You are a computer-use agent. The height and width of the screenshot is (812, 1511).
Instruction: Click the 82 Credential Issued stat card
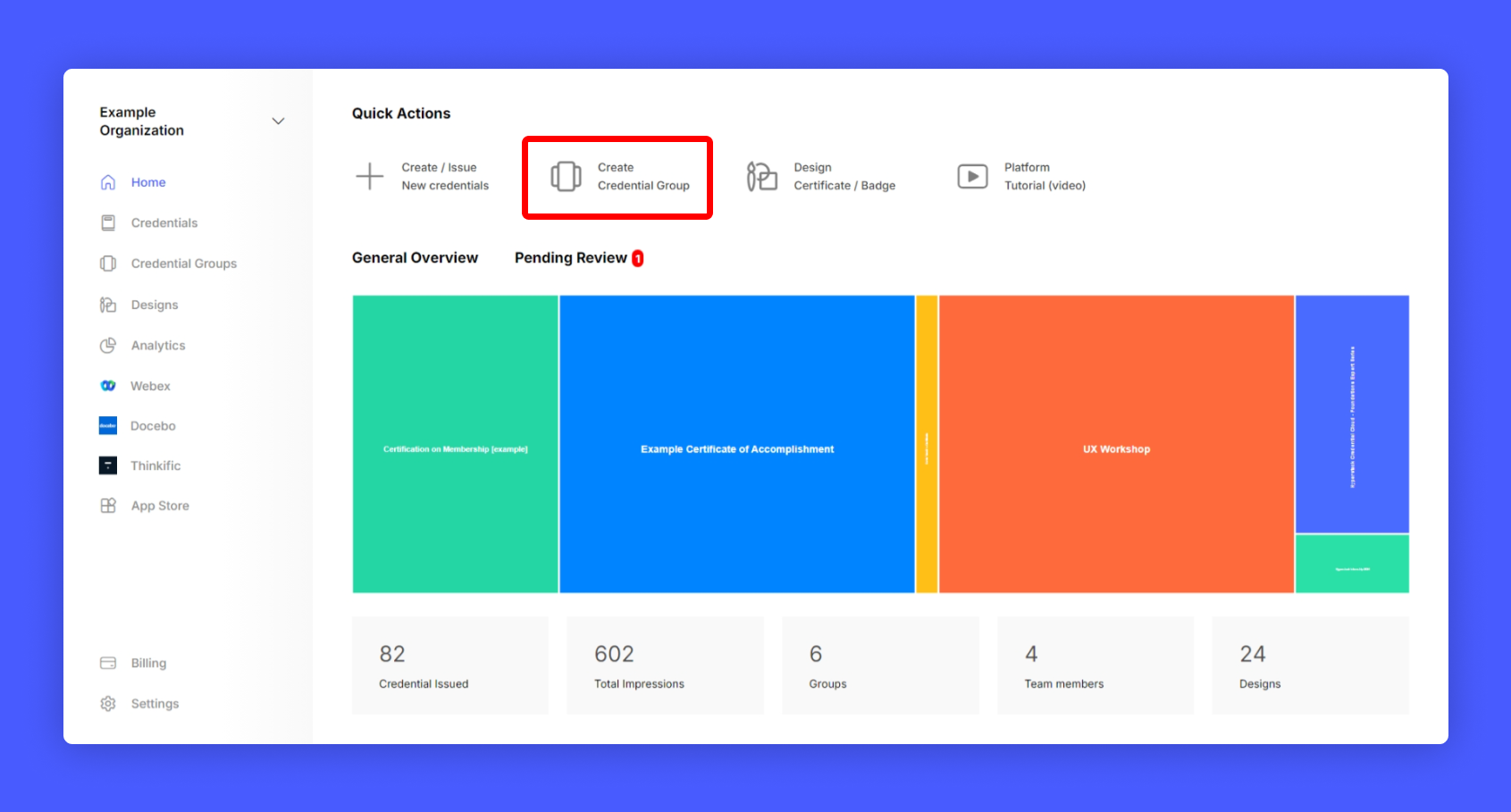[x=449, y=666]
